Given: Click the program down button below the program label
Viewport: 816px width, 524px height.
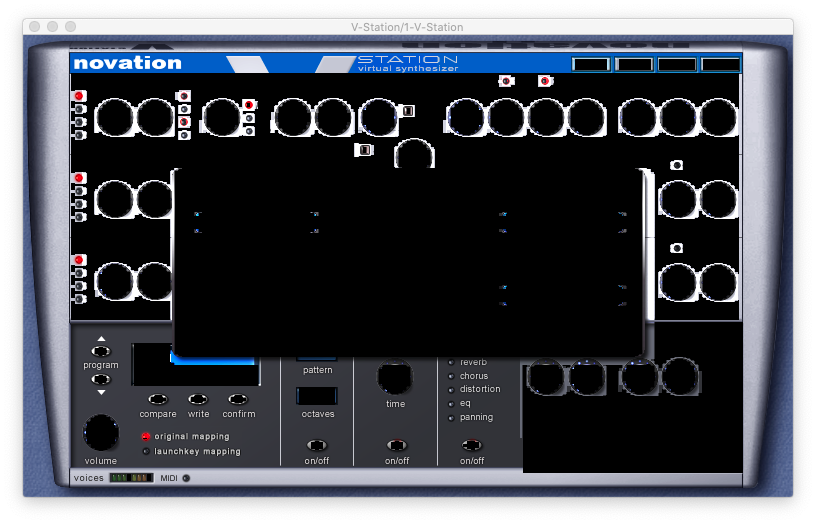Looking at the screenshot, I should (x=101, y=379).
